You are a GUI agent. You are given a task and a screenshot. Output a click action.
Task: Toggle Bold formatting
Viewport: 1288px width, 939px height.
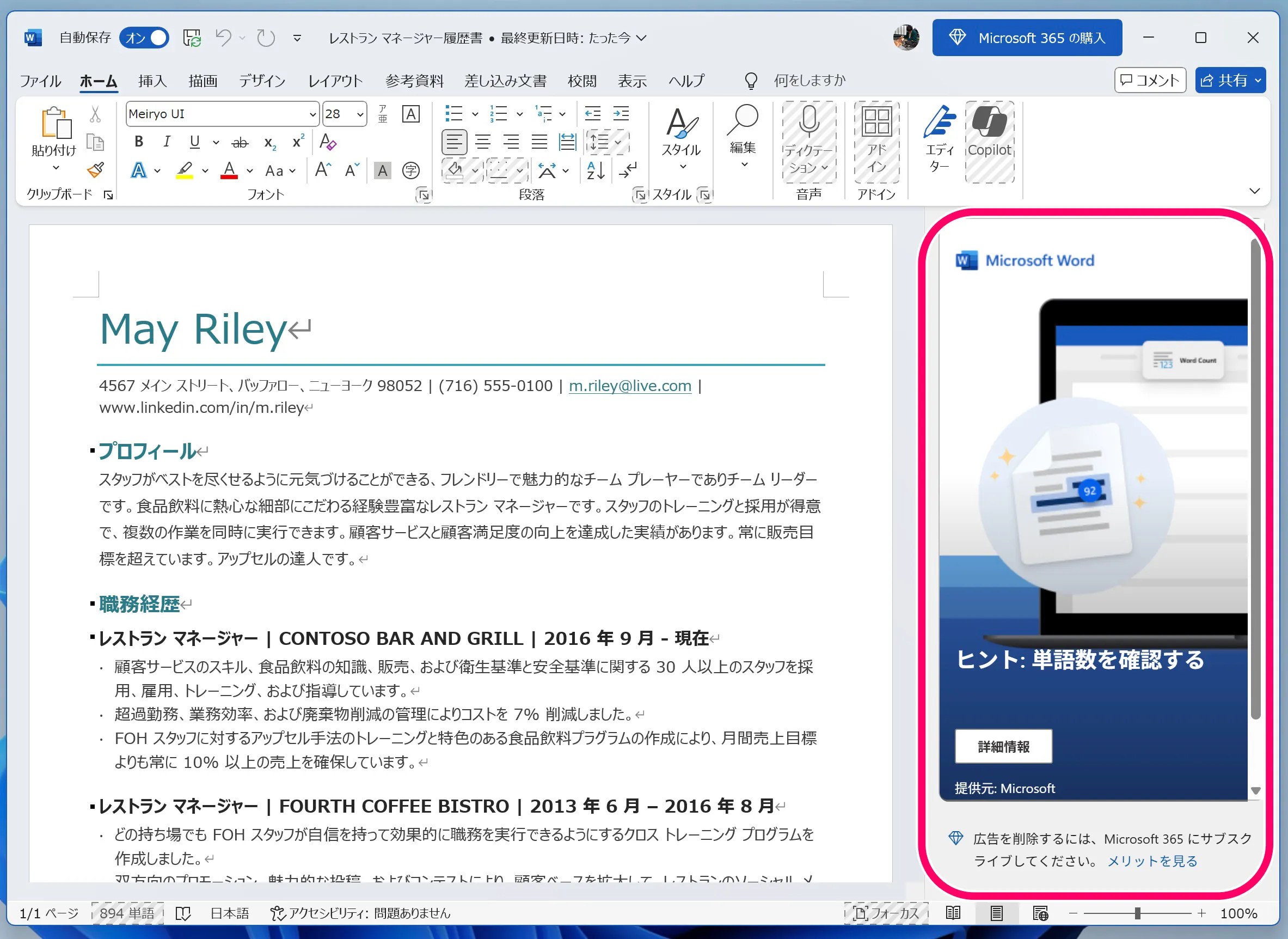139,142
